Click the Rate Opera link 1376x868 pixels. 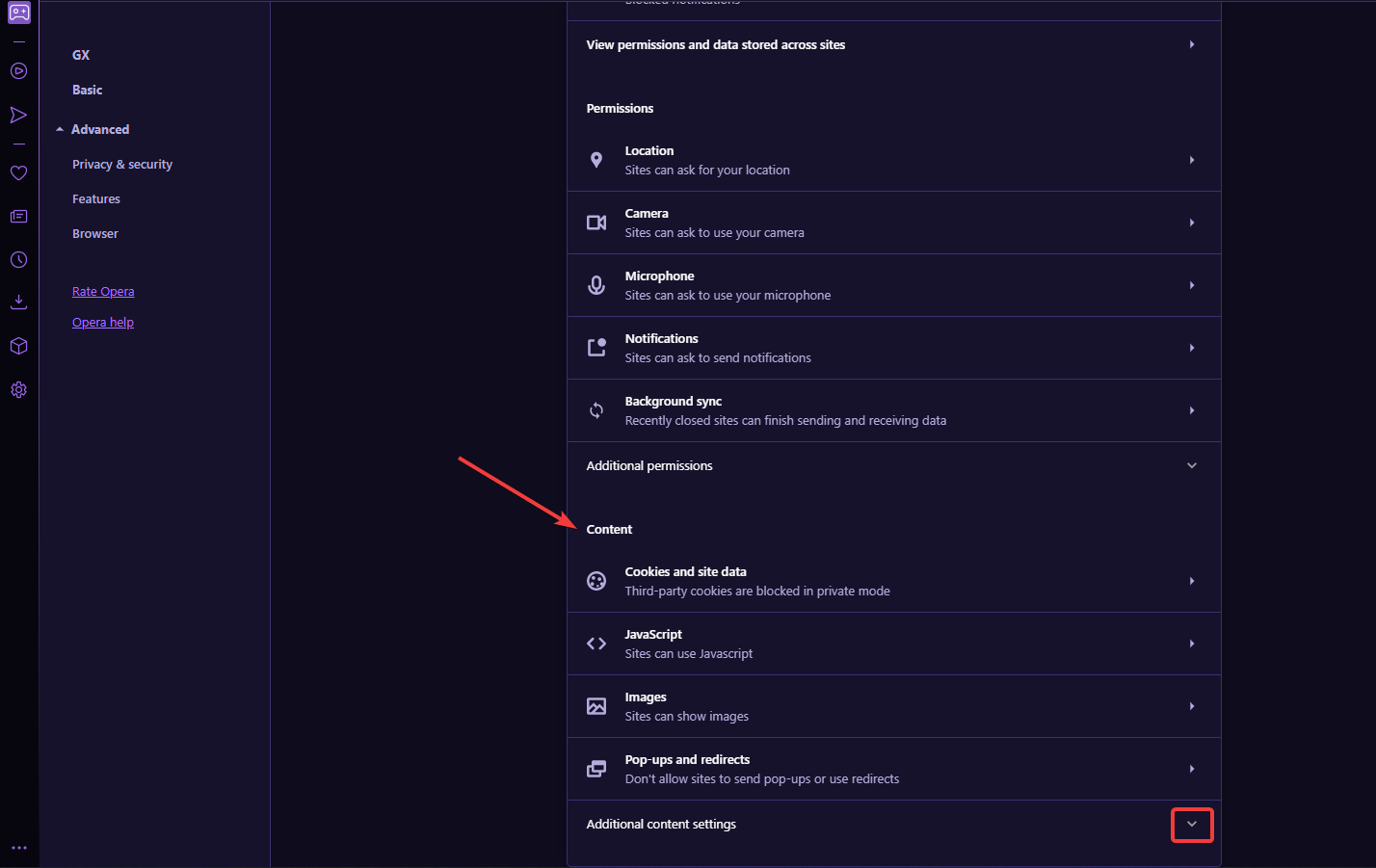[x=103, y=292]
